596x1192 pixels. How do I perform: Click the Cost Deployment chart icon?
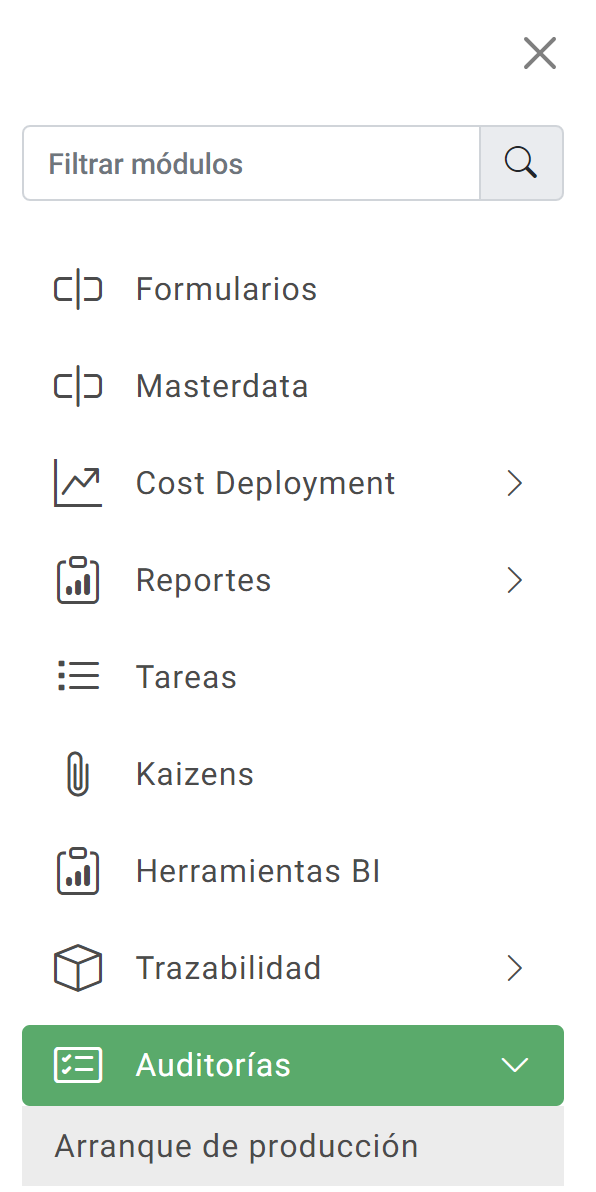click(x=78, y=483)
